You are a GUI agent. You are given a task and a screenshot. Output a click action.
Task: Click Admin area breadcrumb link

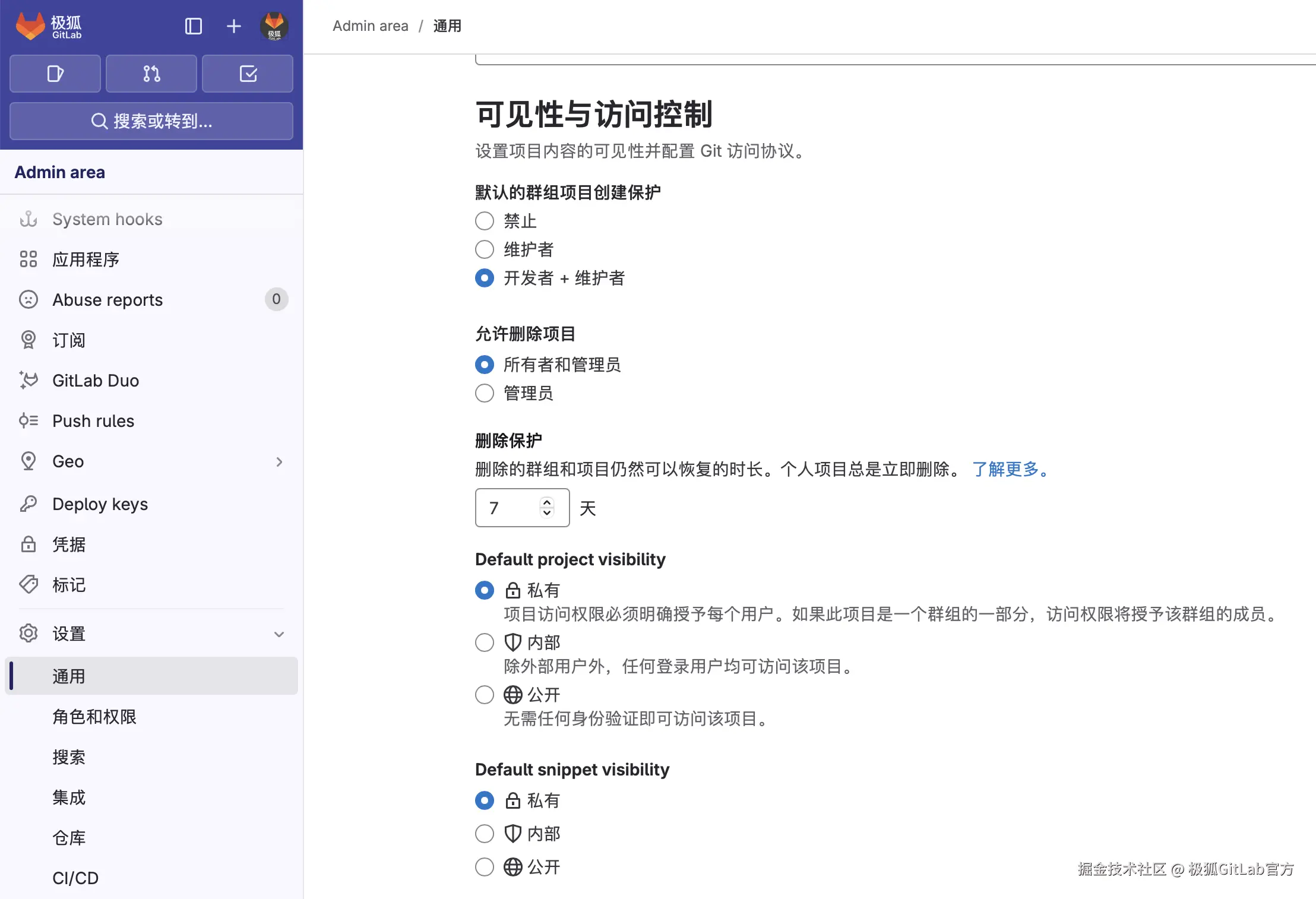click(x=370, y=26)
